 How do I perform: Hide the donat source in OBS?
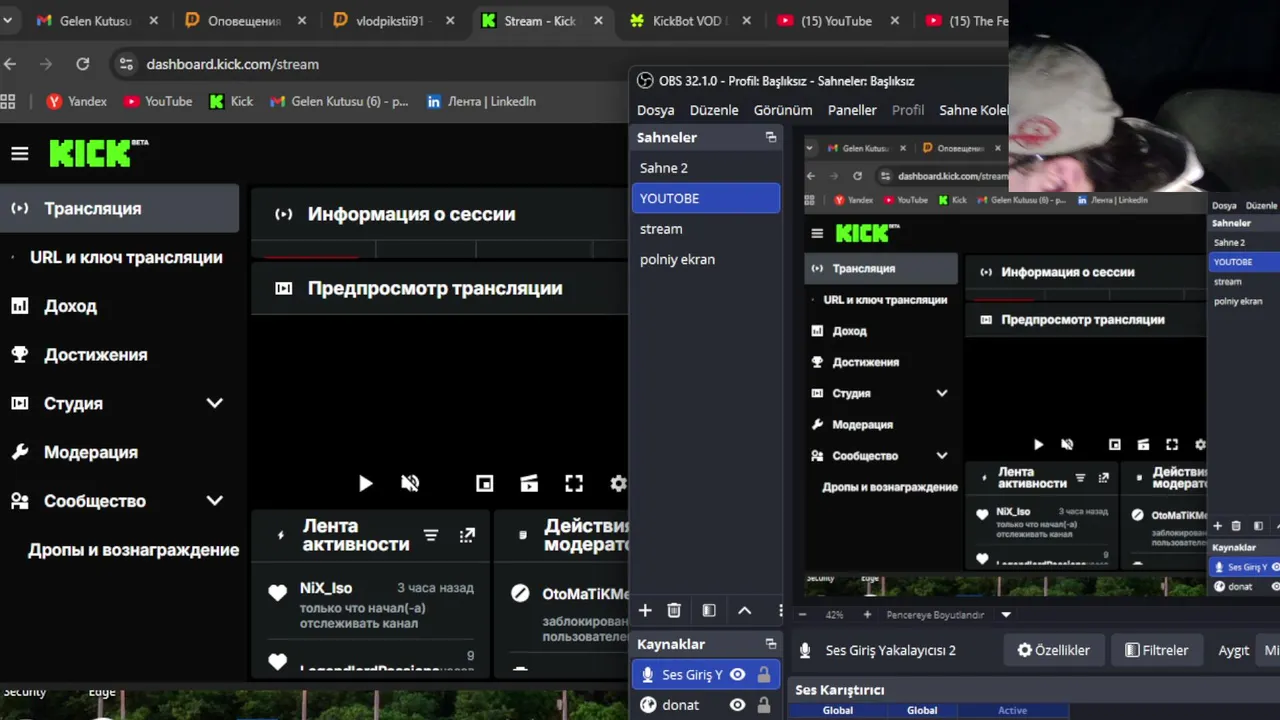click(x=737, y=705)
